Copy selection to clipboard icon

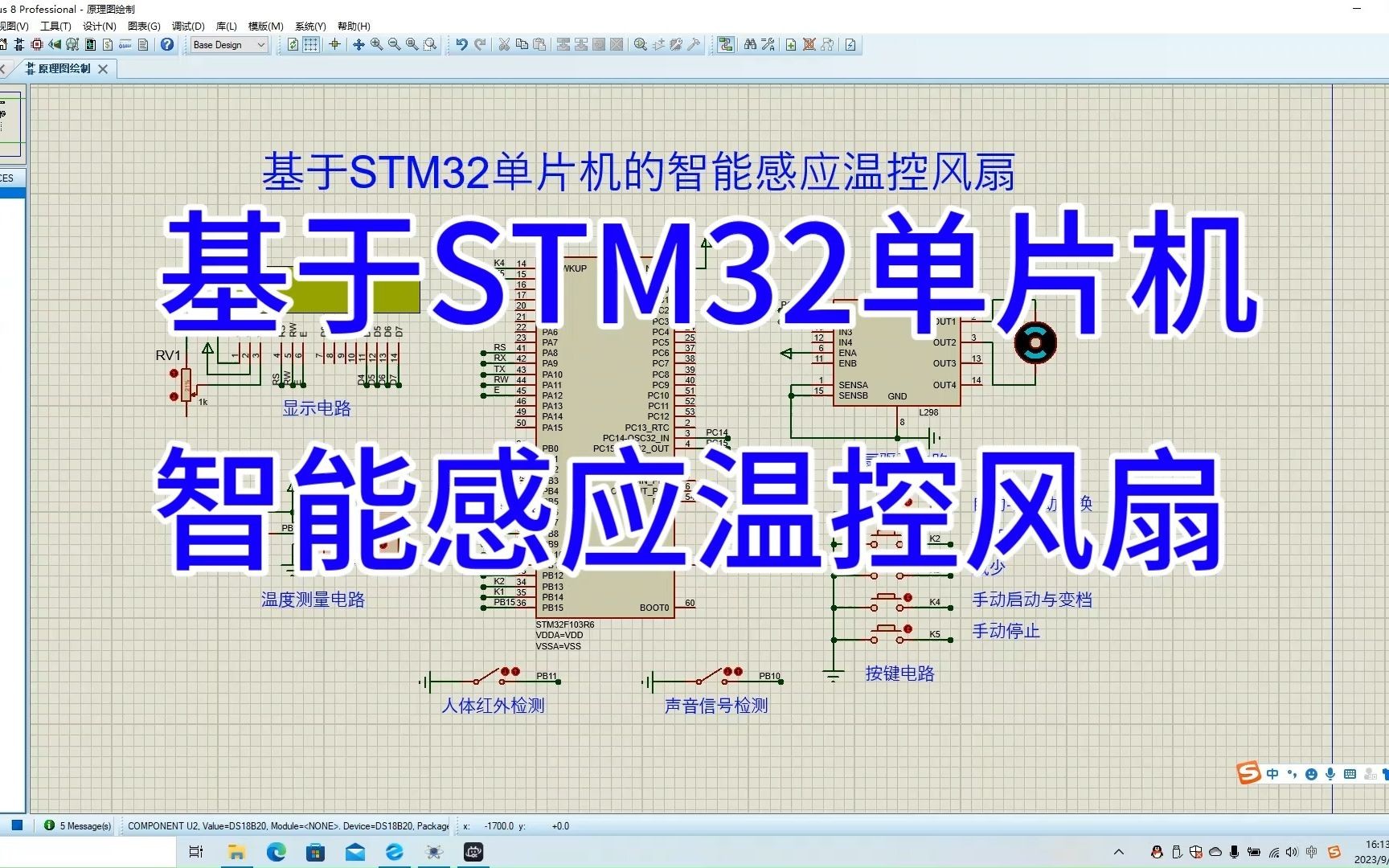[x=522, y=44]
